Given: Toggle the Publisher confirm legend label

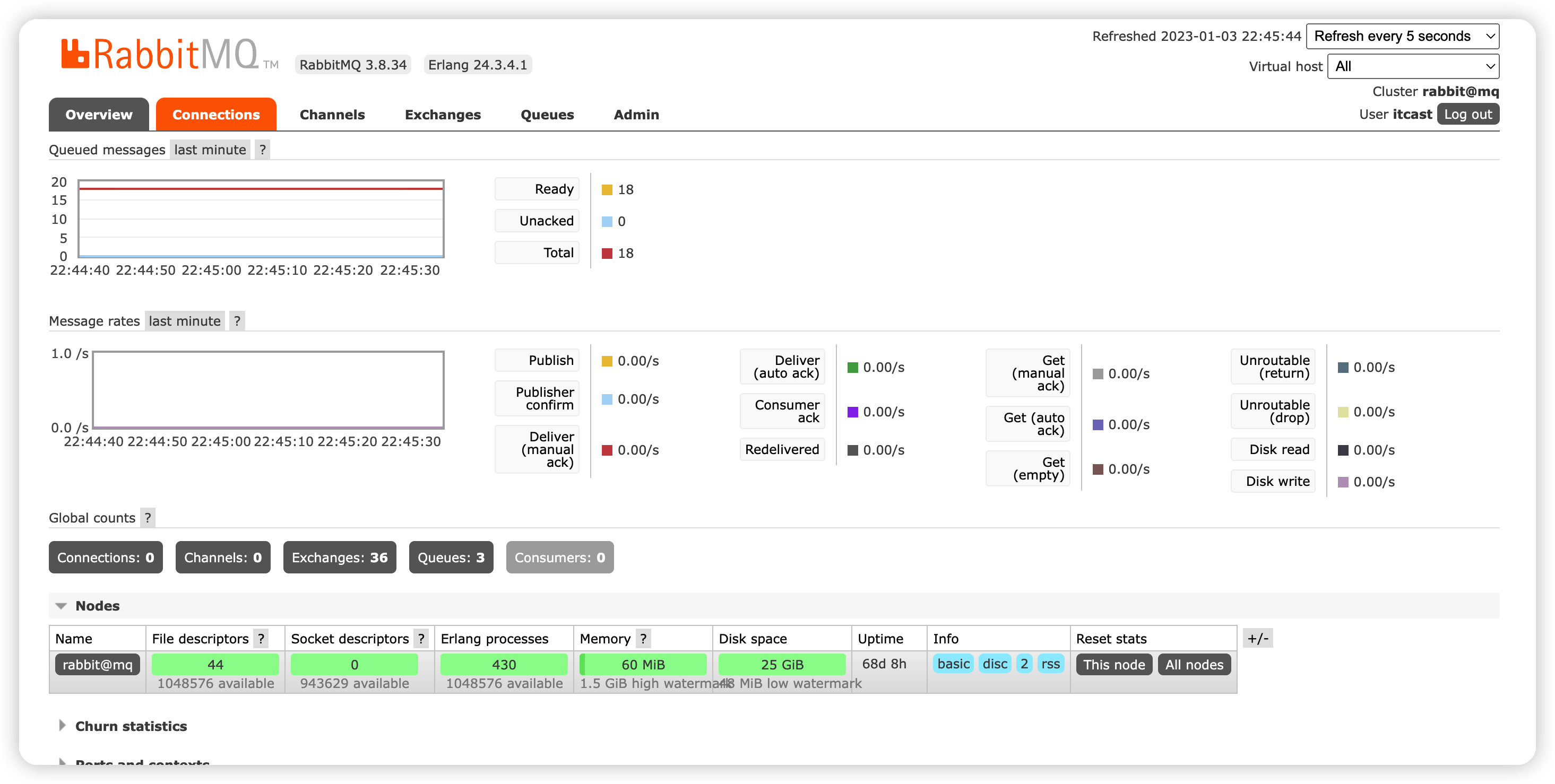Looking at the screenshot, I should point(537,398).
